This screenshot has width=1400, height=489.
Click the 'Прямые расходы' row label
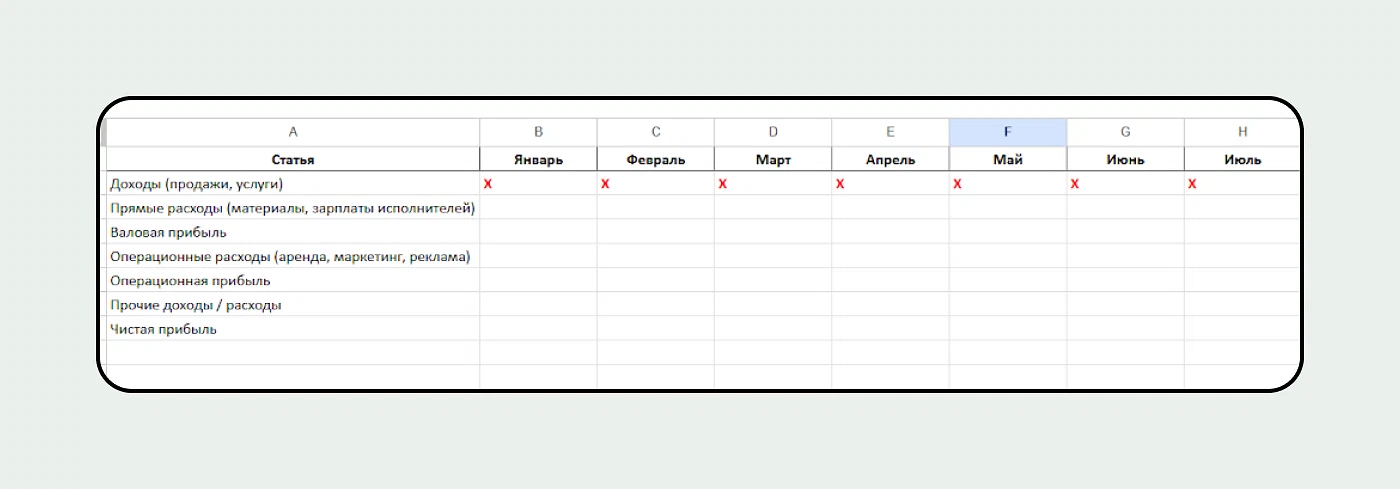[x=292, y=208]
